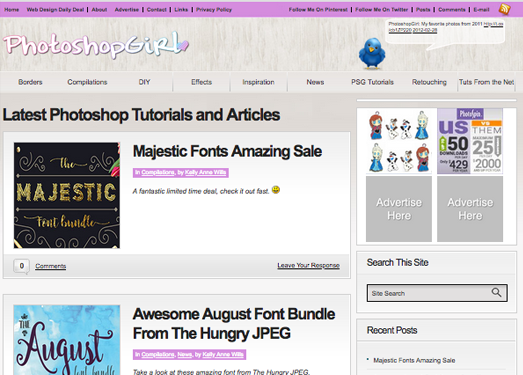
Task: Open the Contact page link
Action: 157,10
